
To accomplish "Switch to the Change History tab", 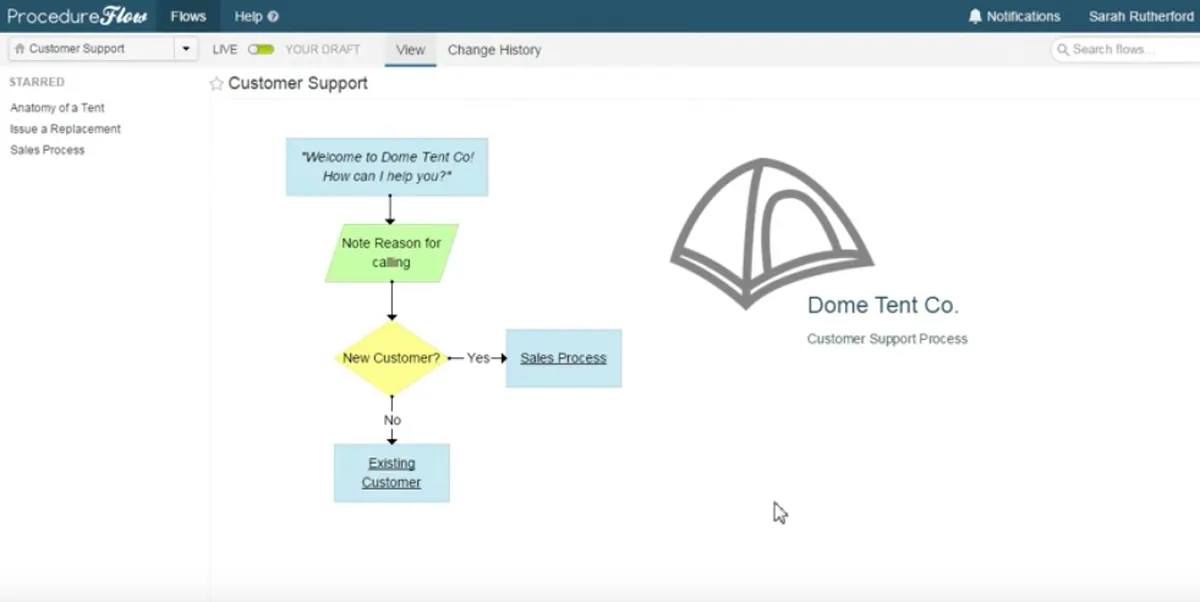I will 494,50.
